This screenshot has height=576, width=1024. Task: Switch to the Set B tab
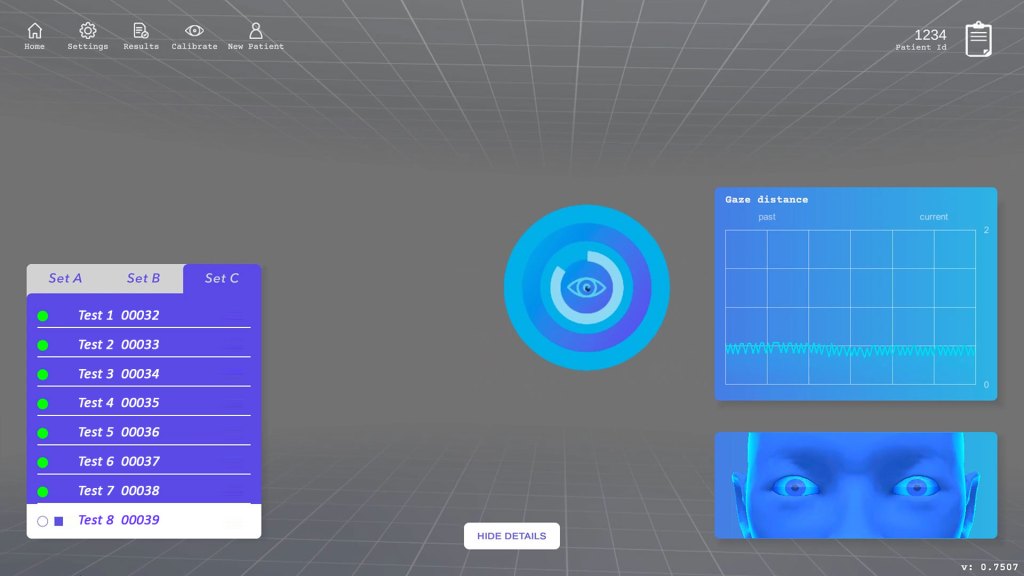(x=144, y=278)
